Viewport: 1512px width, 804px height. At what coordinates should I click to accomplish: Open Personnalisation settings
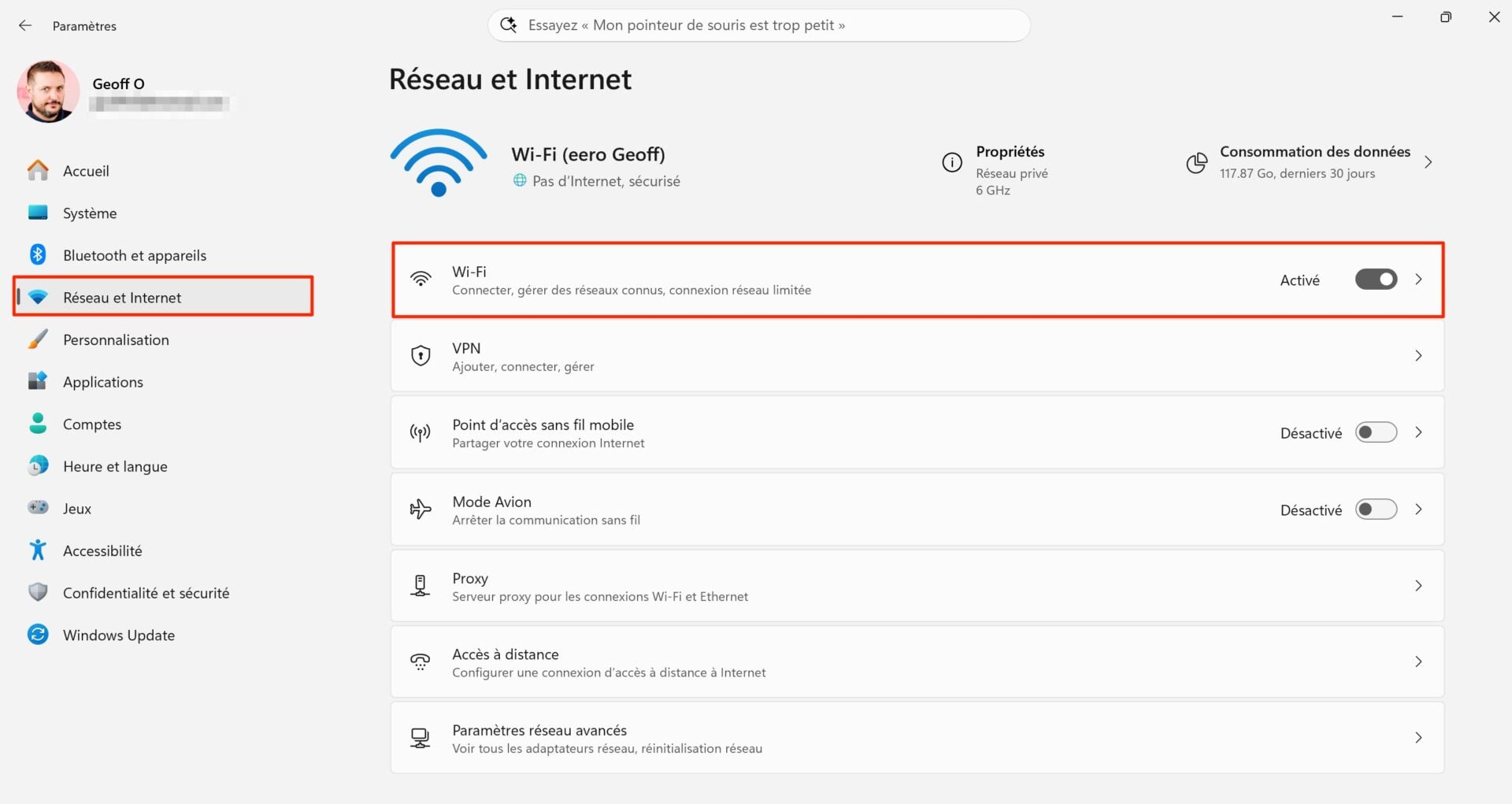116,339
